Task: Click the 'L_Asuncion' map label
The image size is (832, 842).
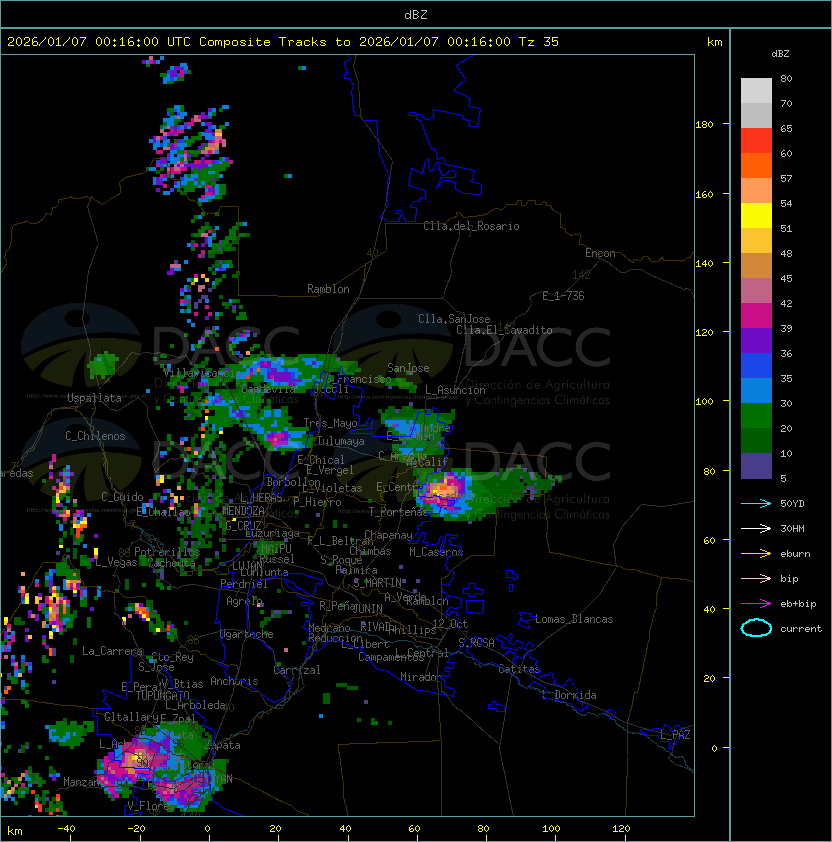Action: coord(455,390)
